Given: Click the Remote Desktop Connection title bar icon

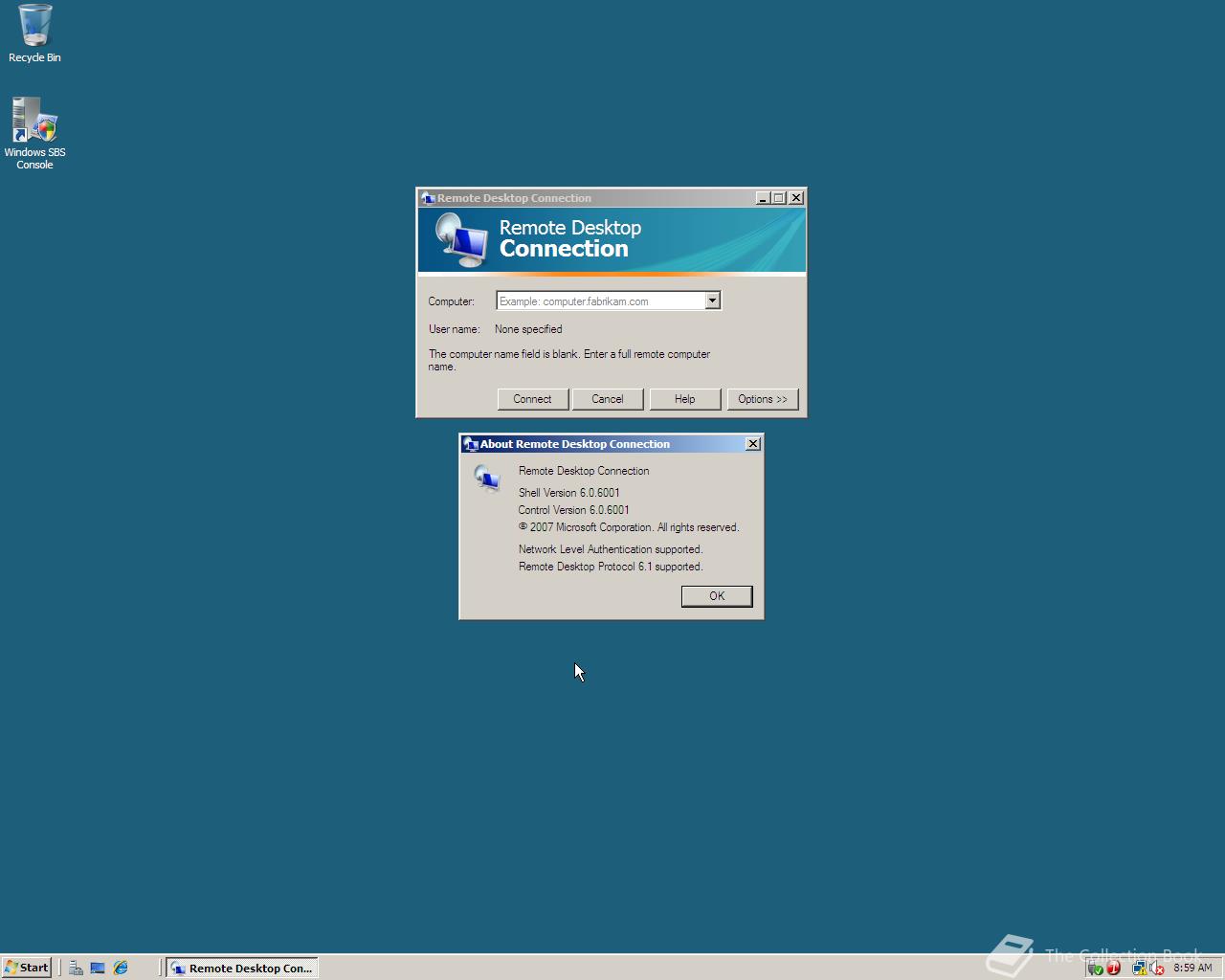Looking at the screenshot, I should 428,198.
